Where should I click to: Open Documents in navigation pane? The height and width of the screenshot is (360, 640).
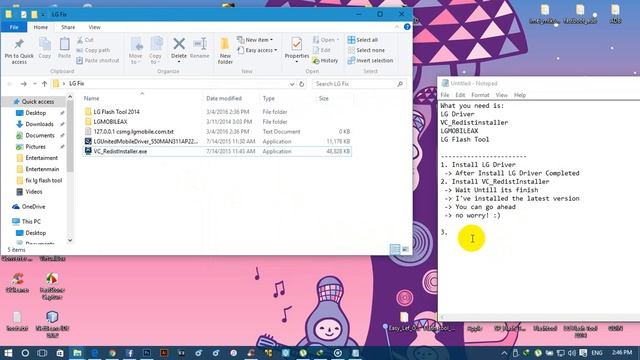pyautogui.click(x=40, y=135)
